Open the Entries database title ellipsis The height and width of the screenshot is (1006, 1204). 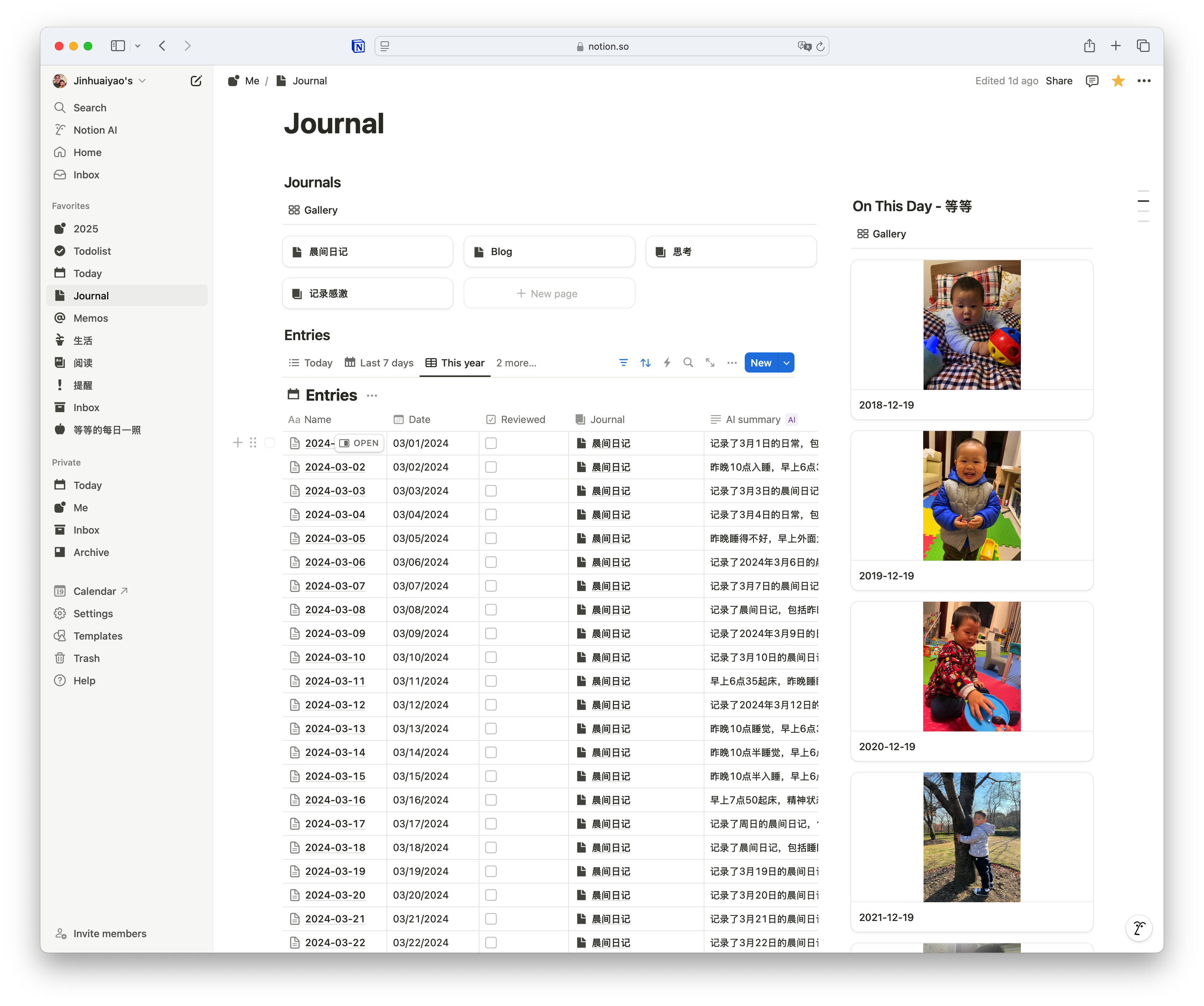pyautogui.click(x=372, y=396)
